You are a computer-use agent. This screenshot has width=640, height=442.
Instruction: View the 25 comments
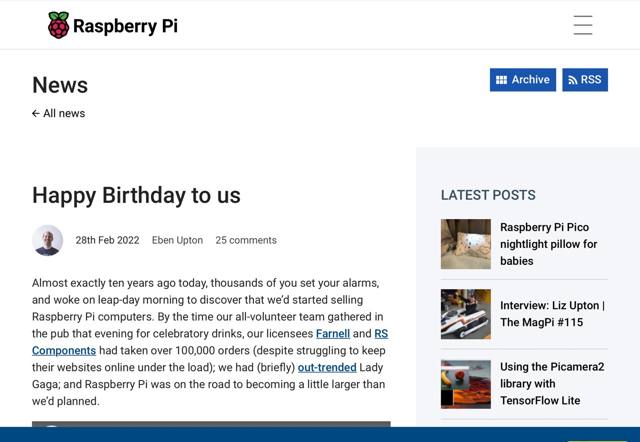point(246,240)
